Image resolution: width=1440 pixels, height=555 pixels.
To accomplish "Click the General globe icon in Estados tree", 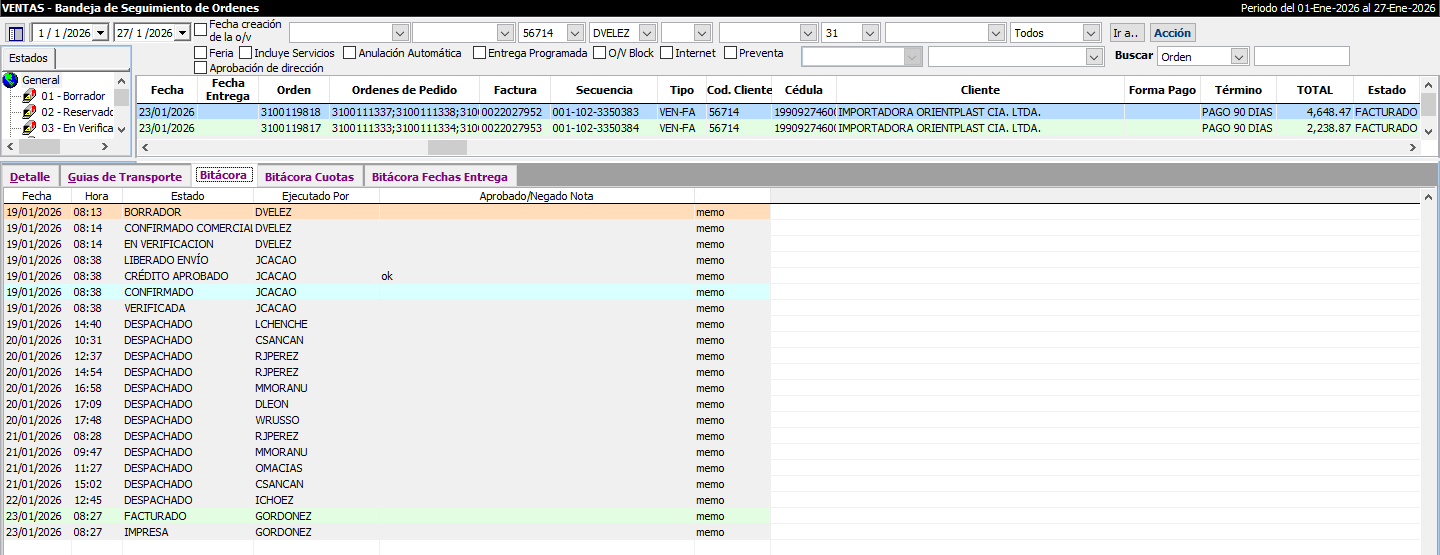I will [x=11, y=80].
